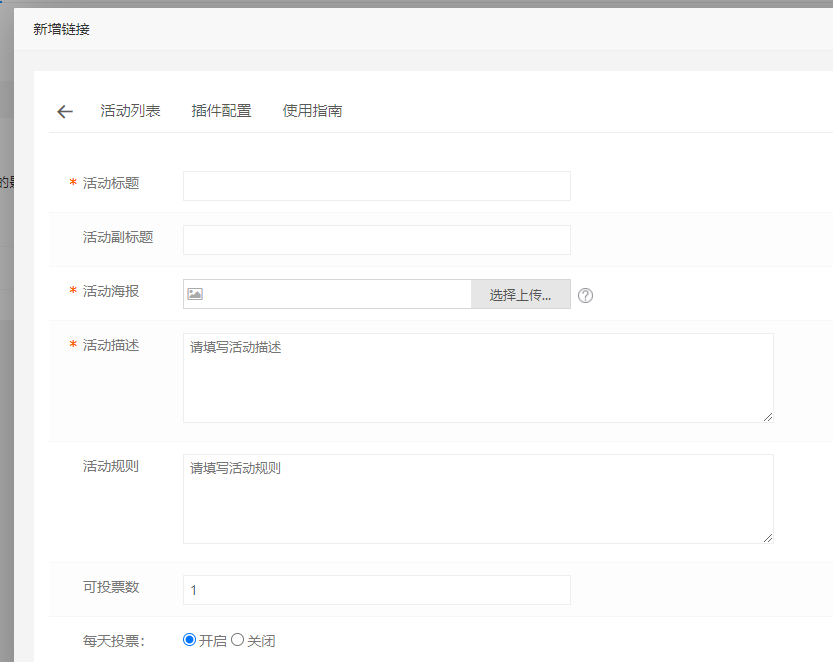
Task: Click the help question mark icon
Action: click(x=586, y=295)
